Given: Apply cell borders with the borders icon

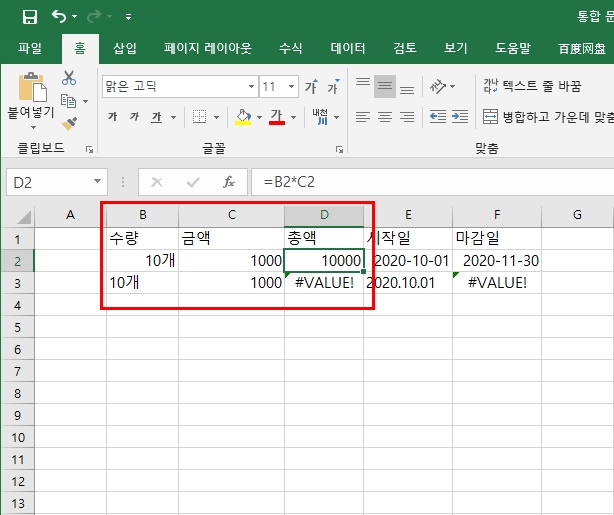Looking at the screenshot, I should pyautogui.click(x=200, y=117).
